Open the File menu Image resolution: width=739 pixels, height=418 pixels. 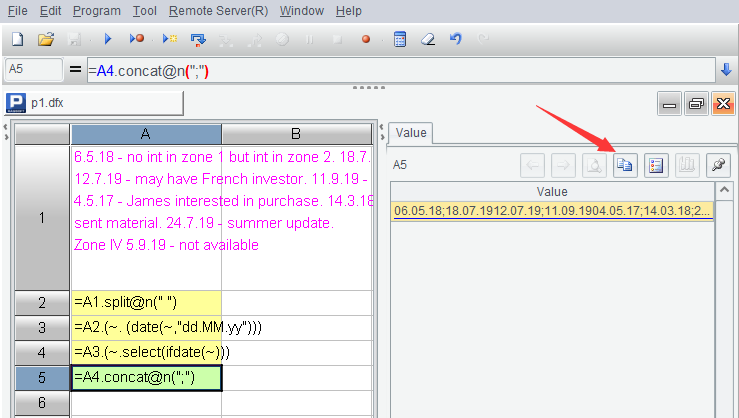18,11
